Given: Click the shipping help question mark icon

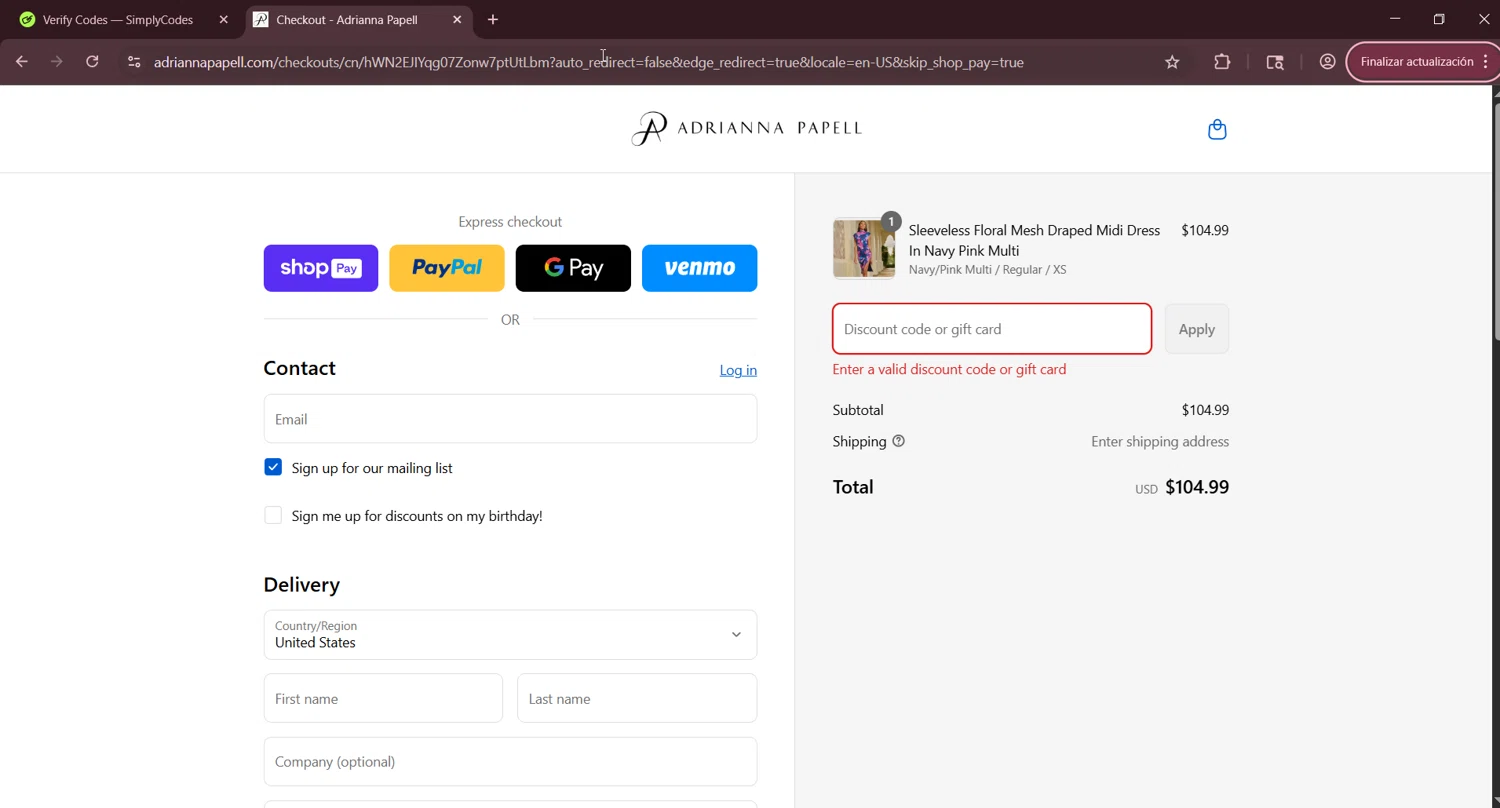Looking at the screenshot, I should coord(898,441).
